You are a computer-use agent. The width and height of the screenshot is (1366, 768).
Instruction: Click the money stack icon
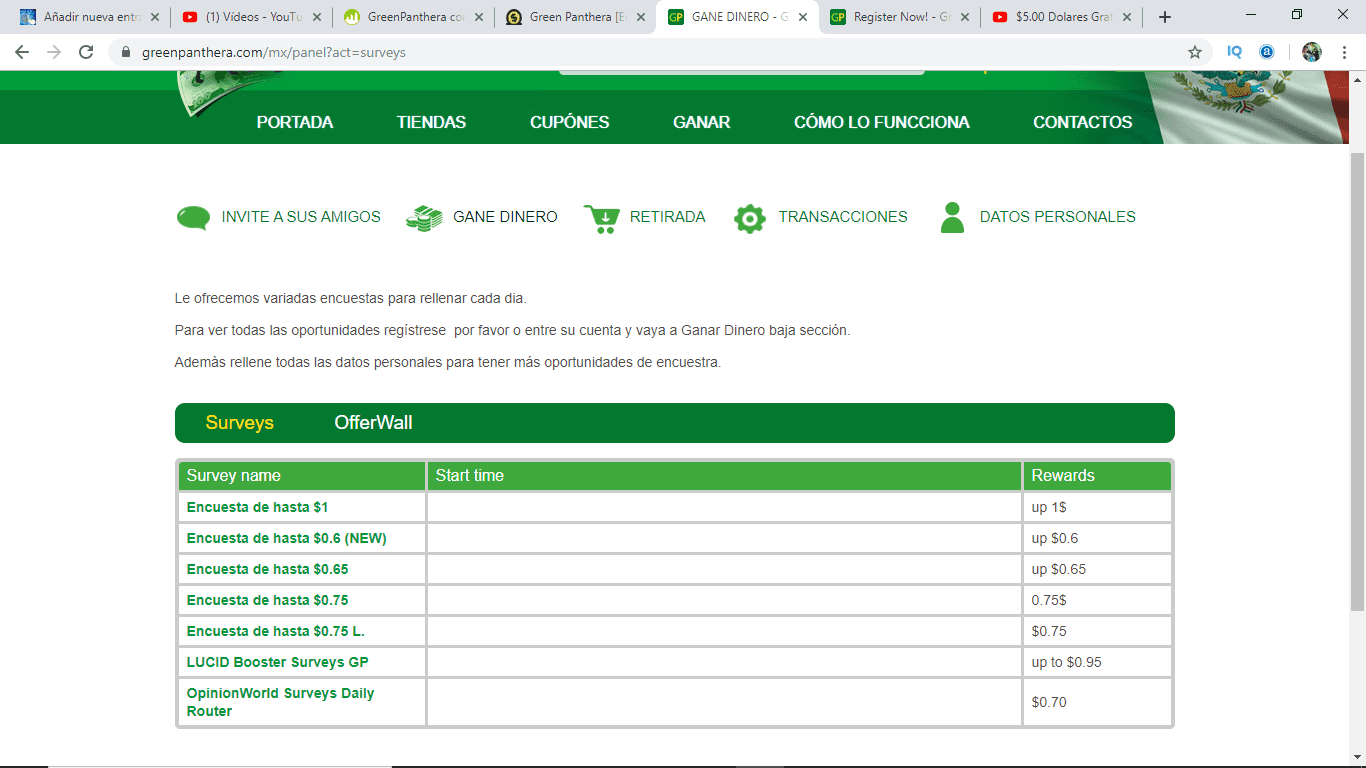click(x=425, y=217)
